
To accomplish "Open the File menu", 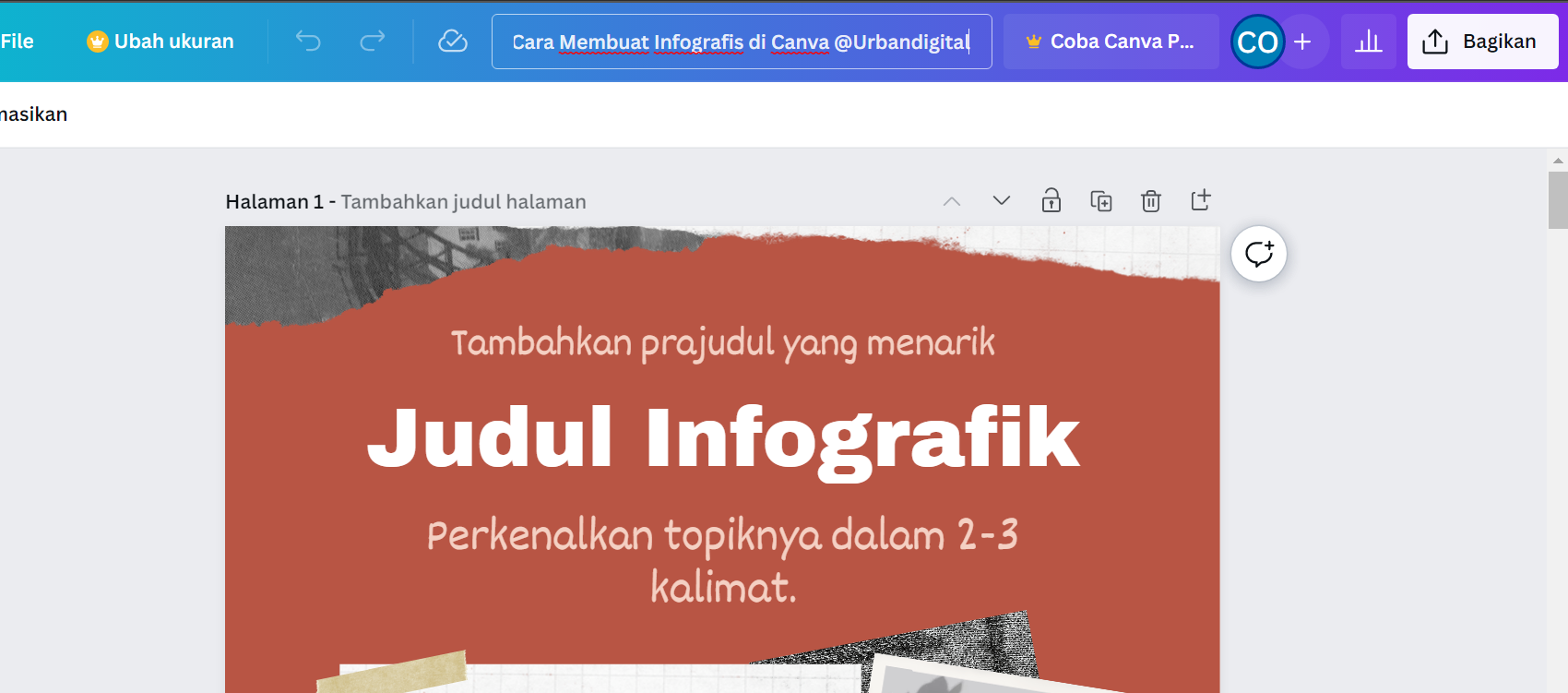I will click(17, 42).
